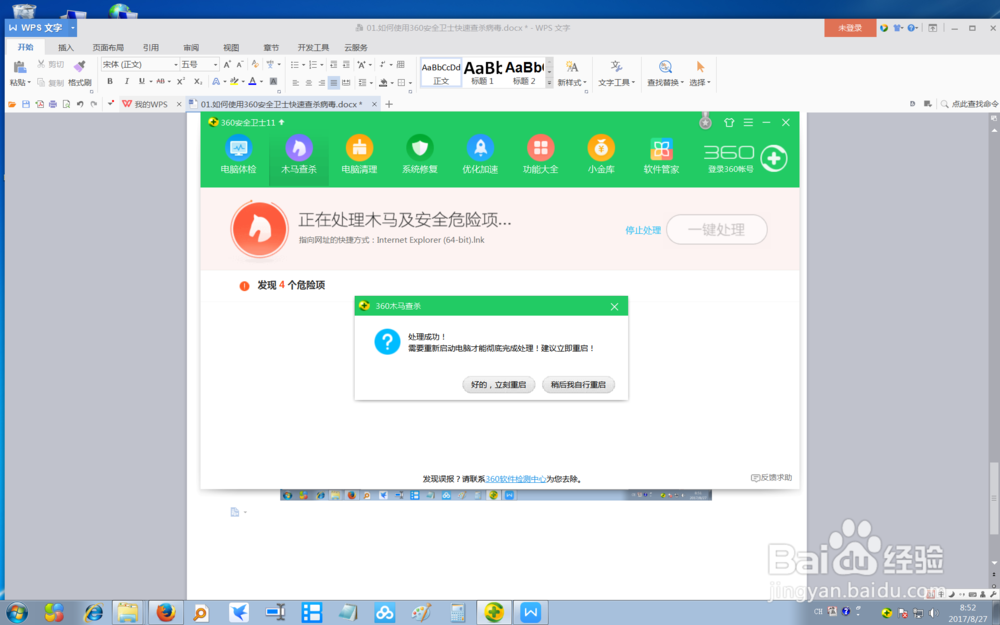Decrease paragraph indent
The image size is (1000, 625).
tap(334, 64)
